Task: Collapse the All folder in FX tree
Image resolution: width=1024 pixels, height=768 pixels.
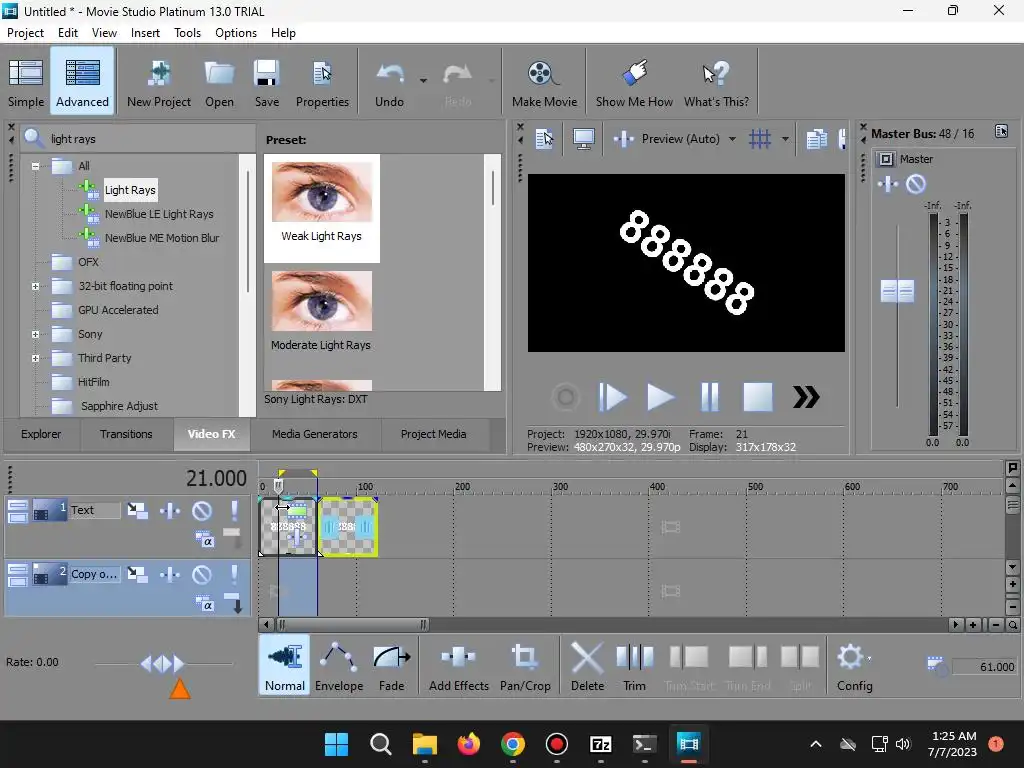Action: 35,166
